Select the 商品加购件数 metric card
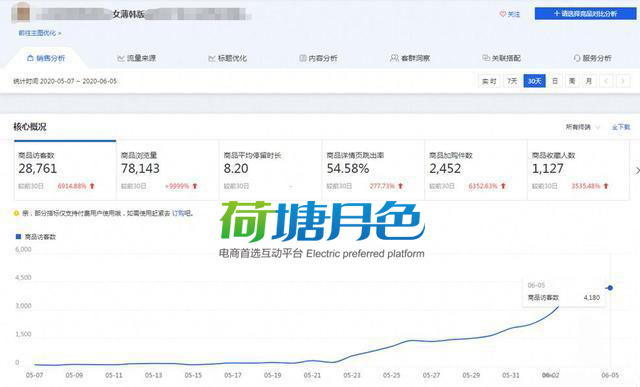This screenshot has height=387, width=640. tap(476, 170)
